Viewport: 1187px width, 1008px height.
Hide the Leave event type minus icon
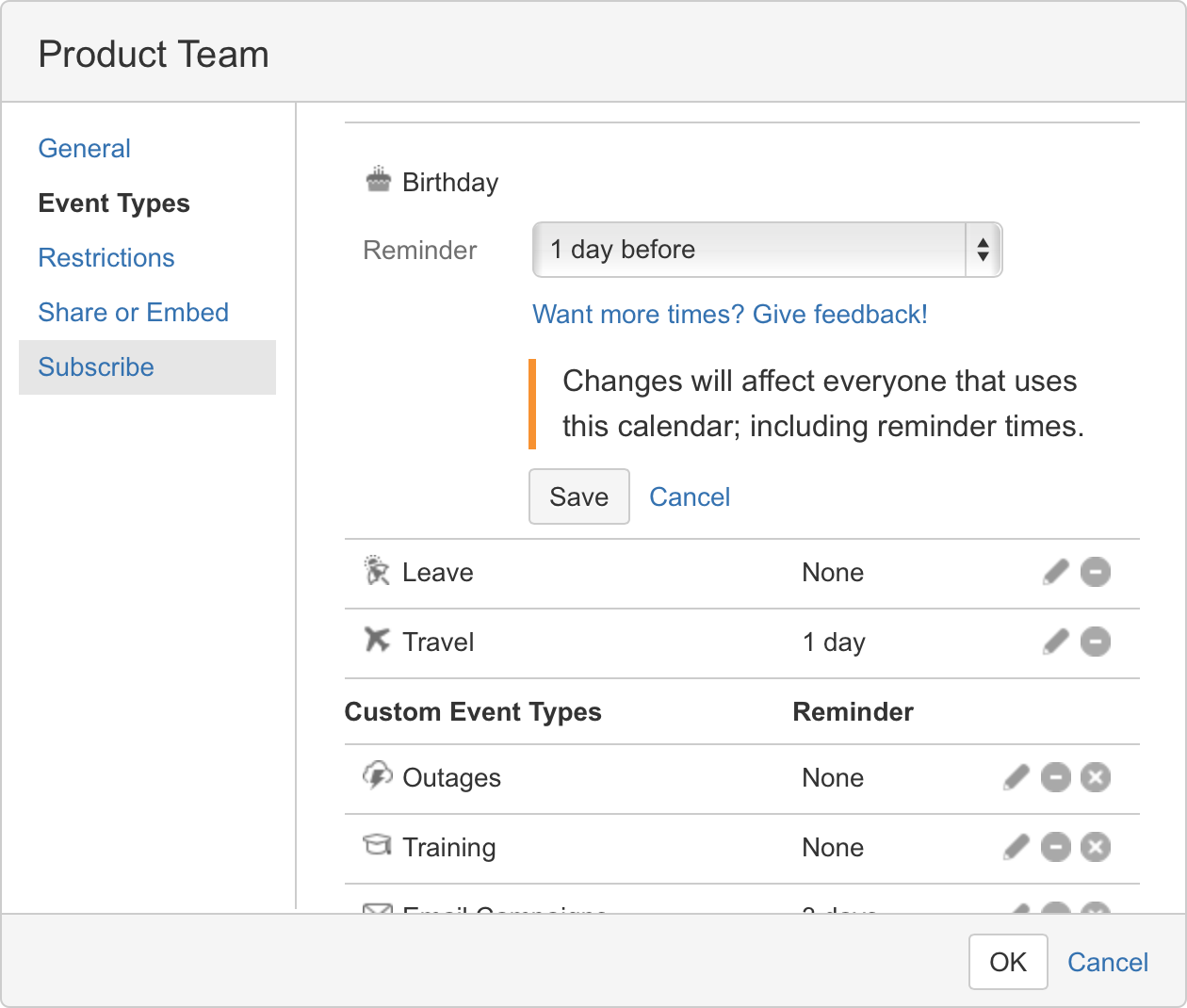pyautogui.click(x=1095, y=572)
